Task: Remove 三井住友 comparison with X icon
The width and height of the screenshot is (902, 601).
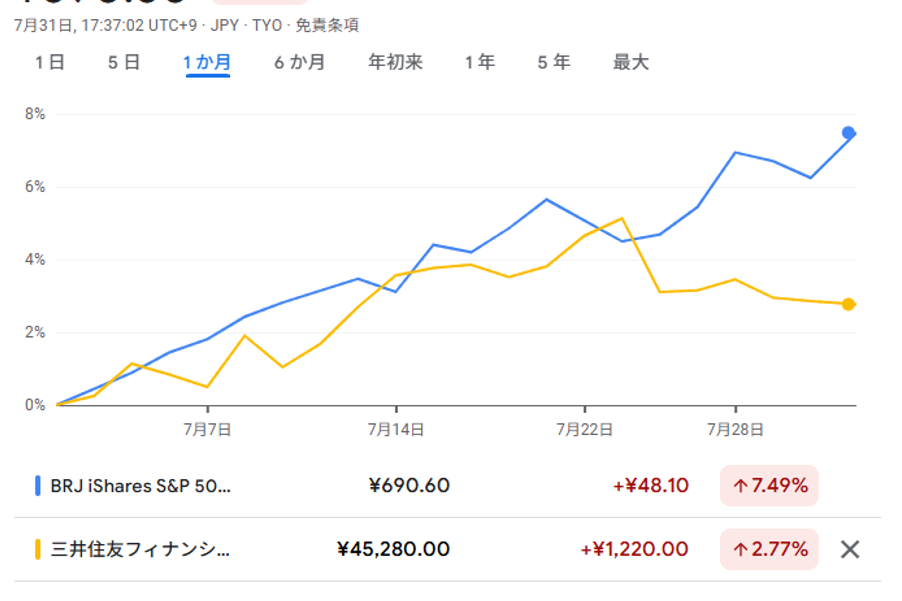Action: tap(850, 549)
